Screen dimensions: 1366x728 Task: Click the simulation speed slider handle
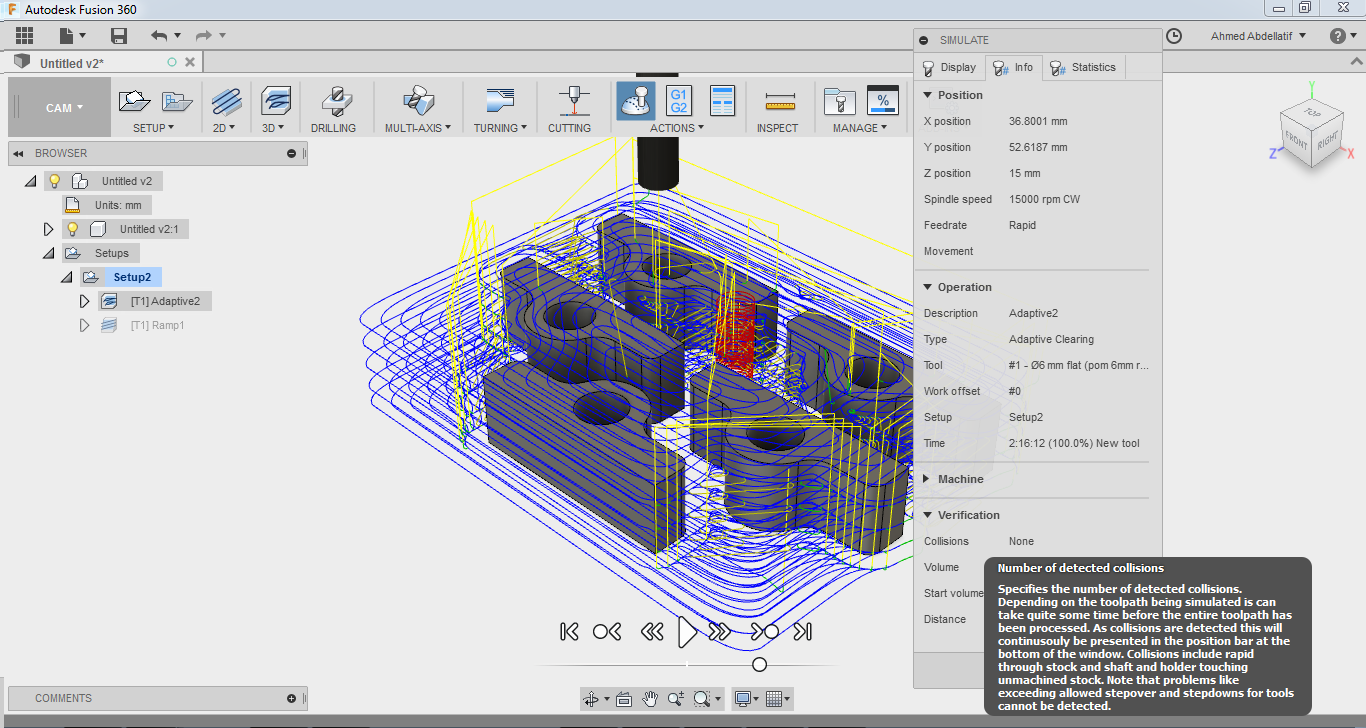click(759, 664)
